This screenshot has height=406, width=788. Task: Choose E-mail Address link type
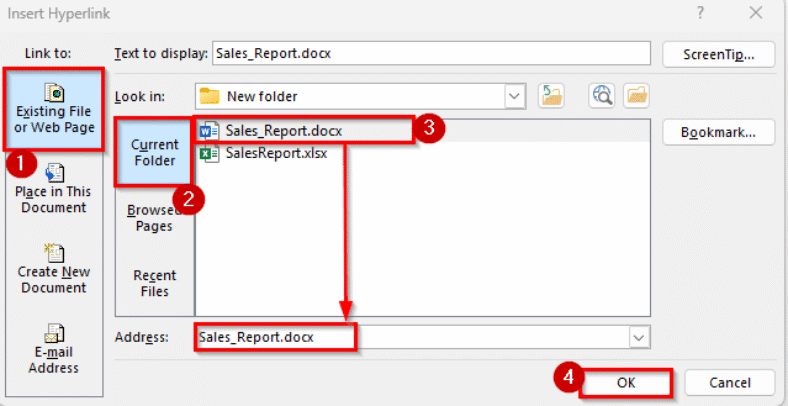54,349
